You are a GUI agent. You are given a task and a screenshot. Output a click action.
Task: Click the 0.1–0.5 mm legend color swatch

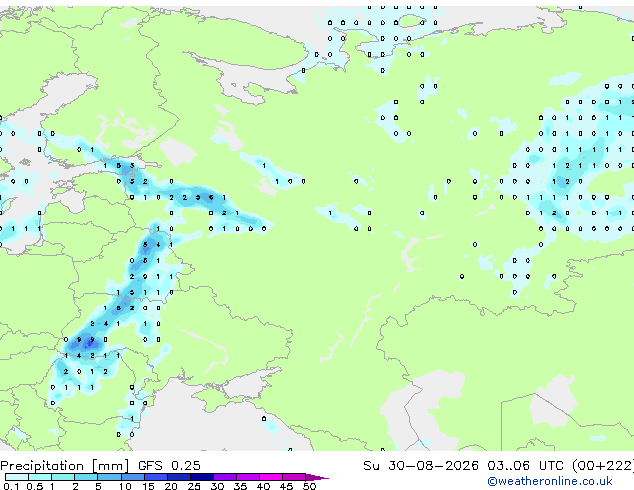coord(17,477)
